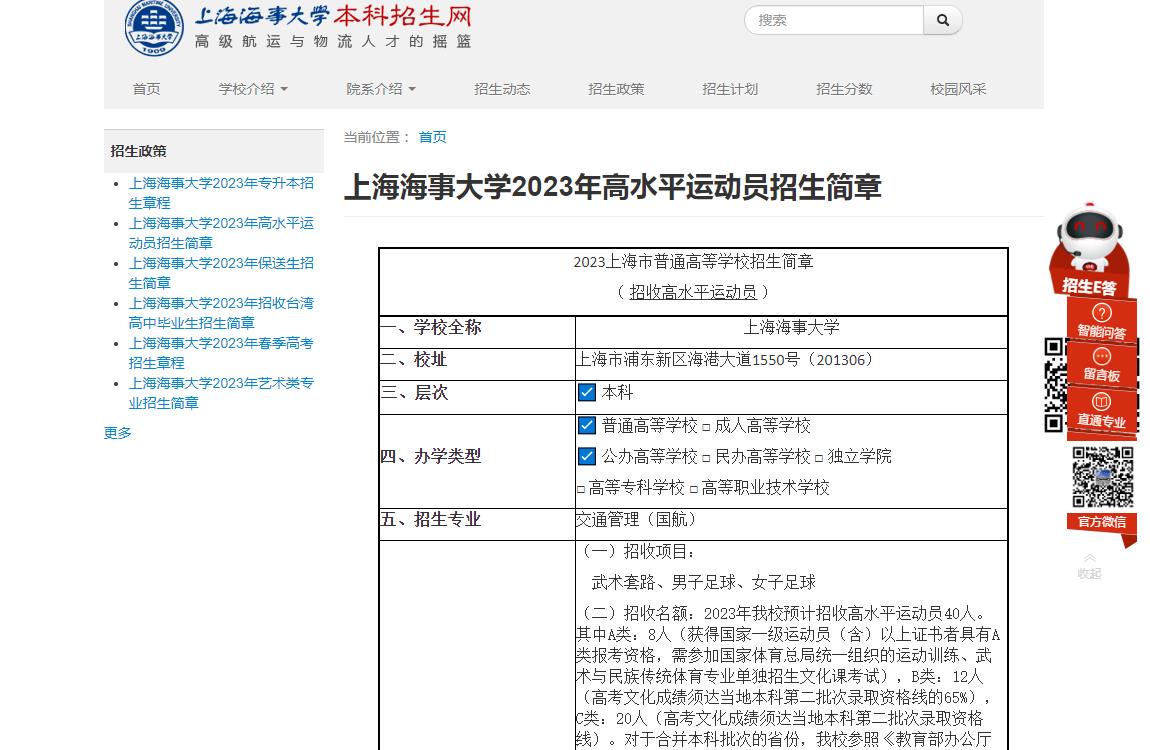
Task: Click the 招生政策 sidebar heading
Action: (x=139, y=151)
